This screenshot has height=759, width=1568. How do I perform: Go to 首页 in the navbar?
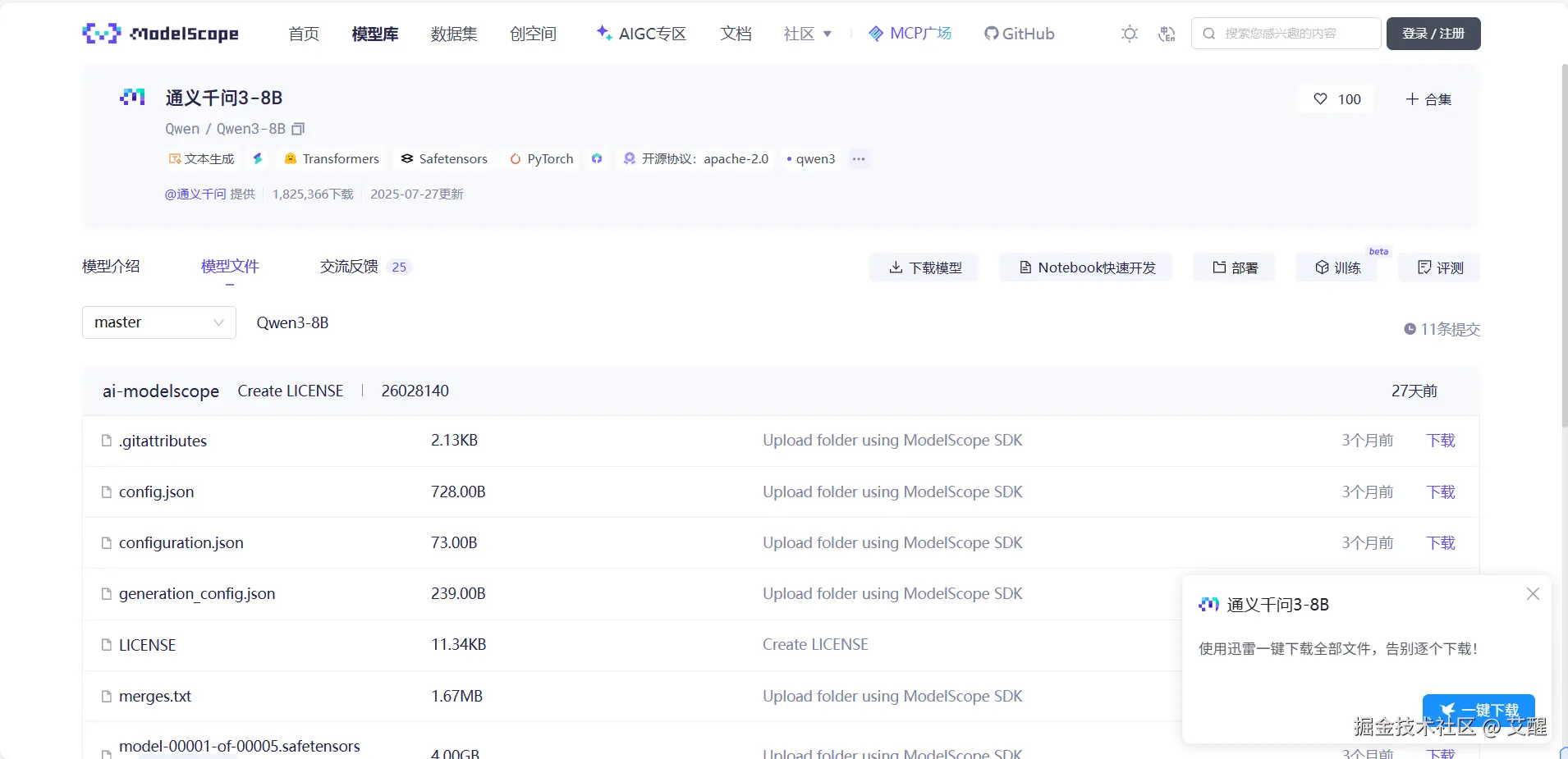304,34
